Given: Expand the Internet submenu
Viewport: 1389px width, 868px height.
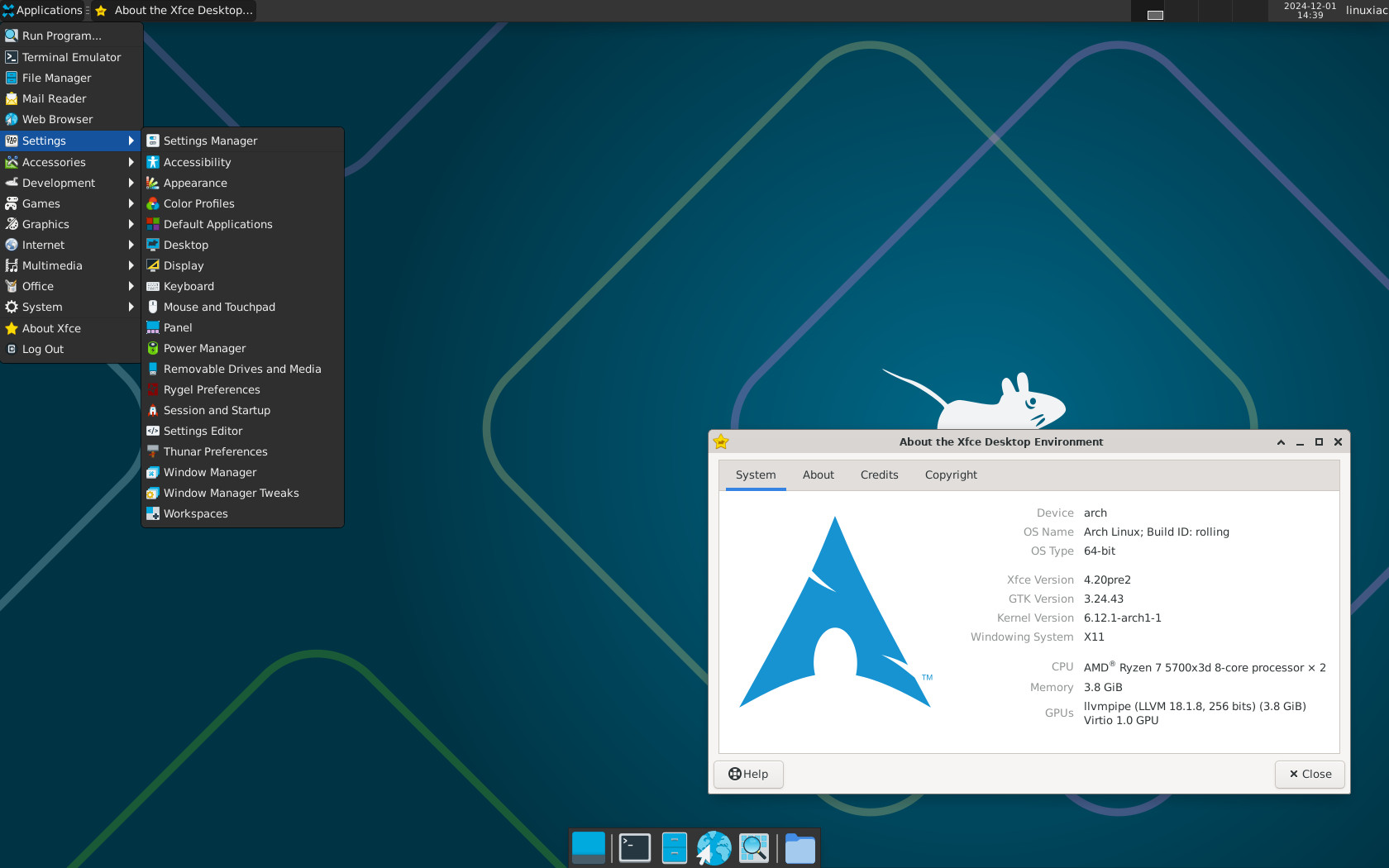Looking at the screenshot, I should click(71, 245).
